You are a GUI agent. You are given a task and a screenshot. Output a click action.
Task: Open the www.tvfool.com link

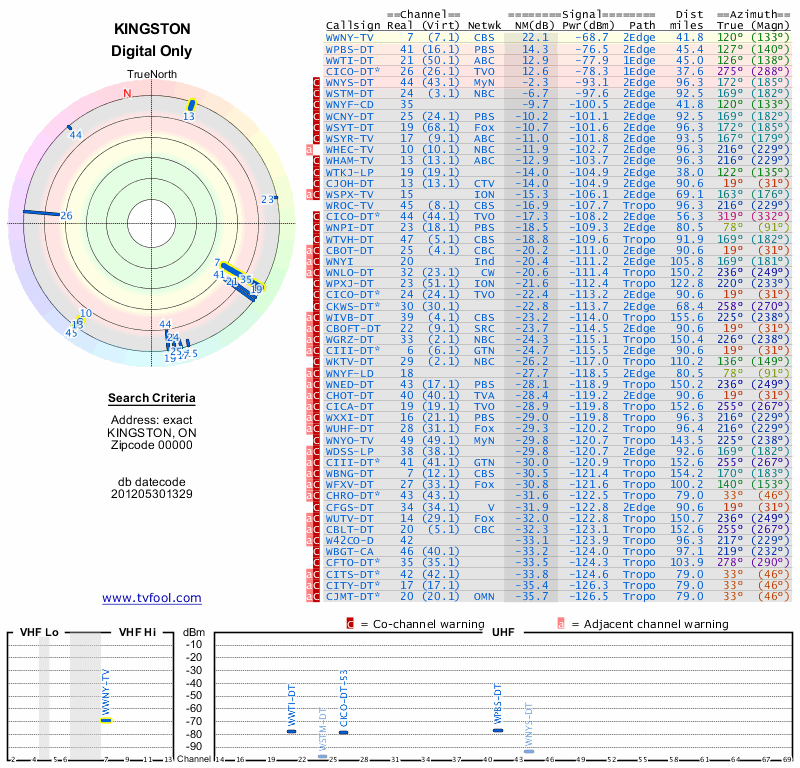pyautogui.click(x=152, y=598)
